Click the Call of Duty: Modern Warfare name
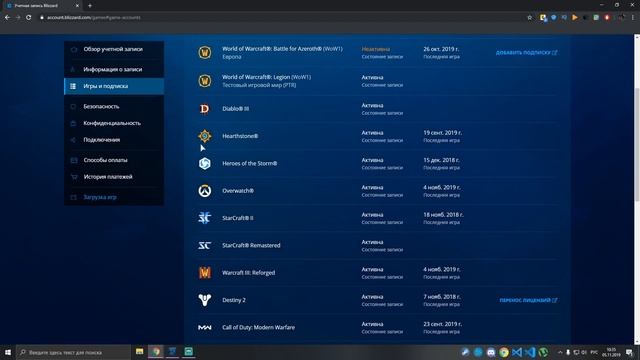The height and width of the screenshot is (360, 640). [258, 327]
